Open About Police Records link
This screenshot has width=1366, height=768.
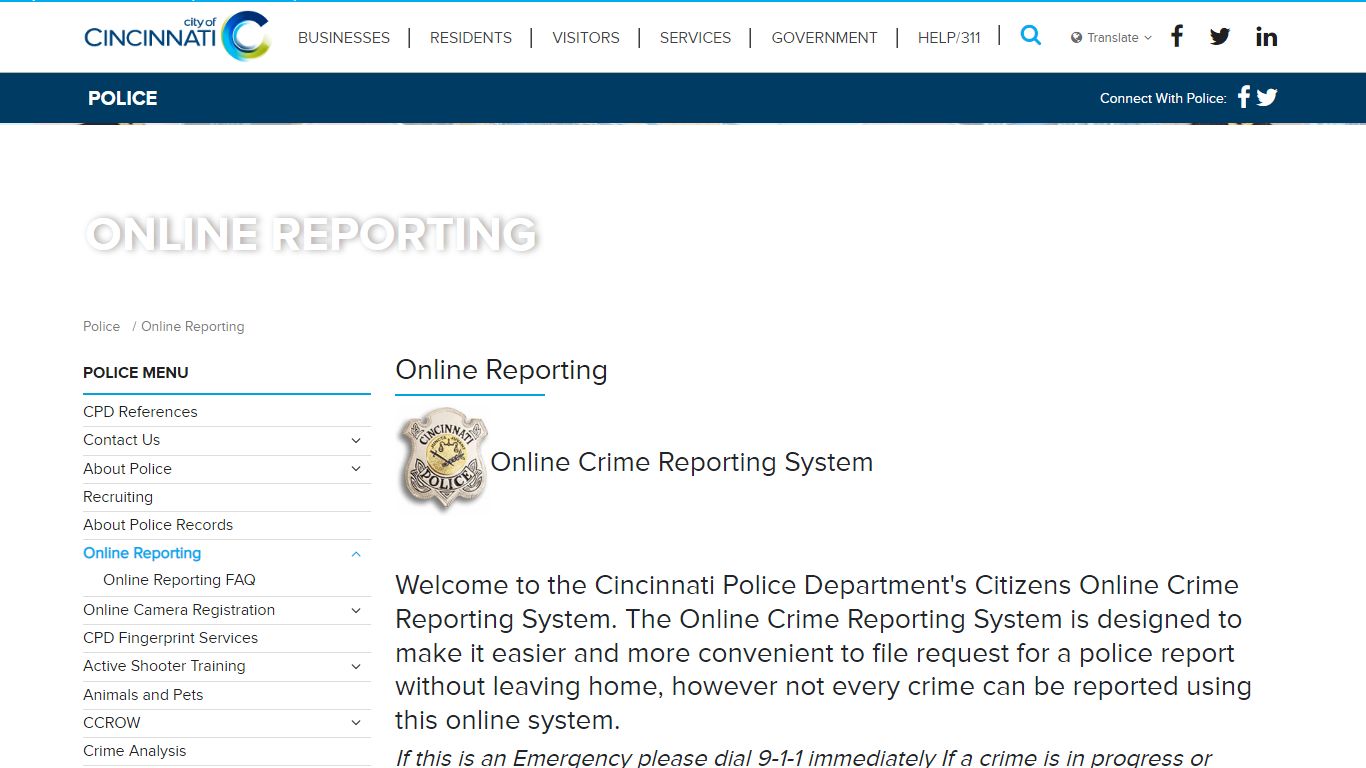click(x=158, y=525)
